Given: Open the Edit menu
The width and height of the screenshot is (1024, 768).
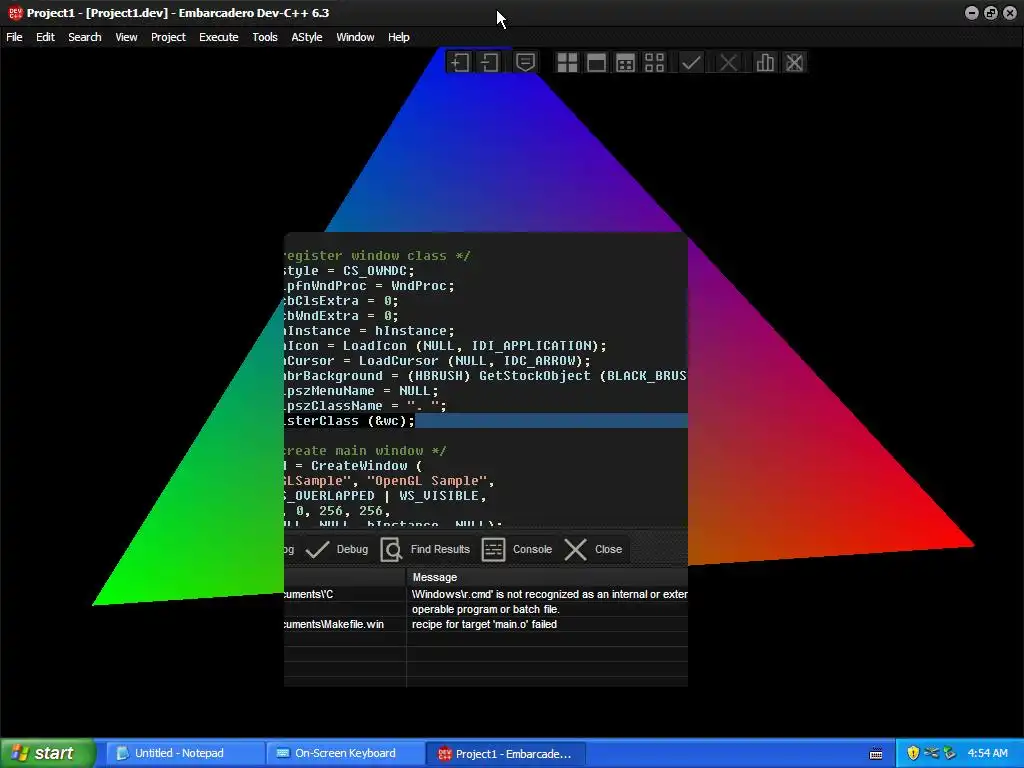Looking at the screenshot, I should coord(45,37).
